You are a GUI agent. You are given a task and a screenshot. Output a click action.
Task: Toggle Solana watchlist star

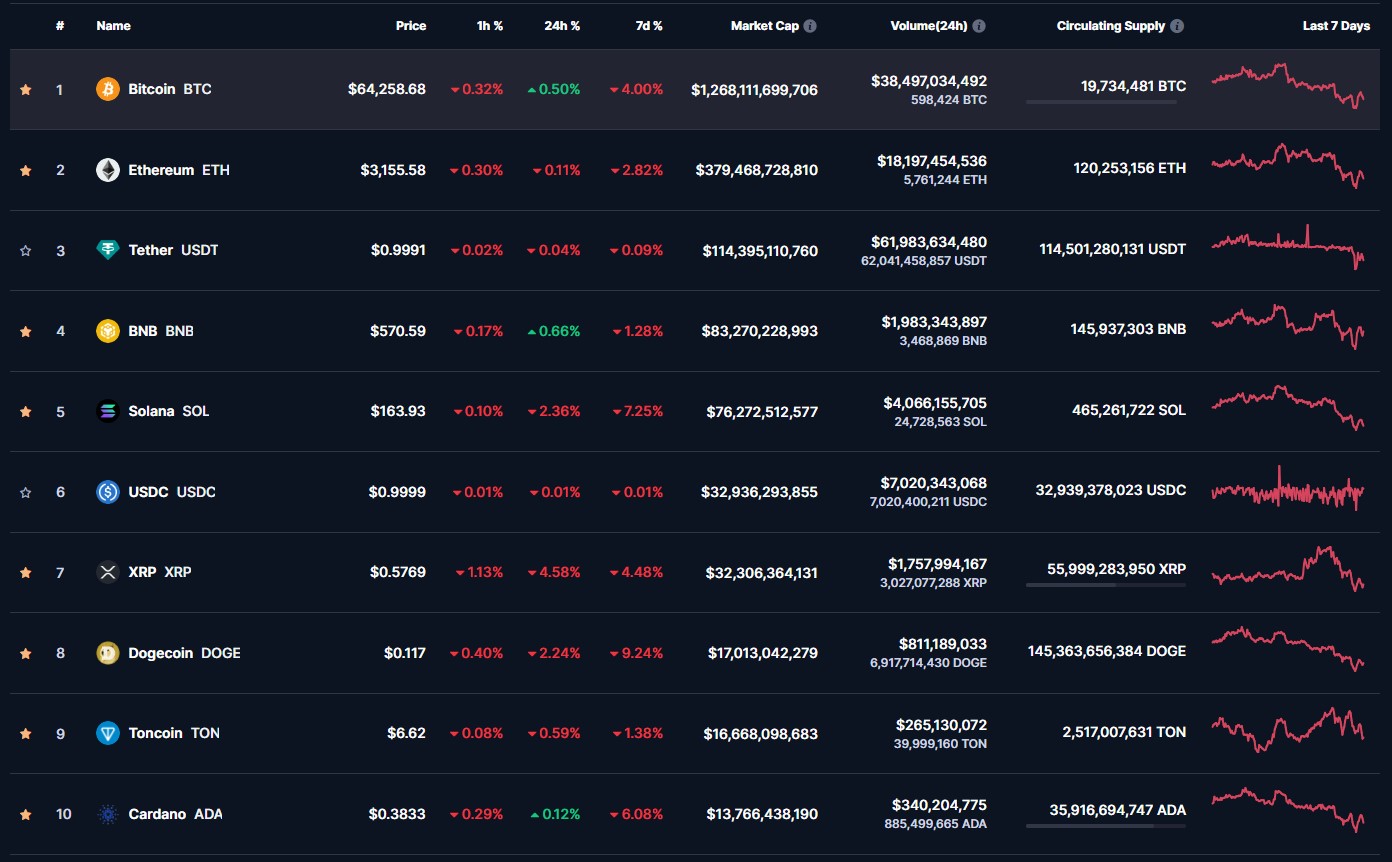point(26,411)
